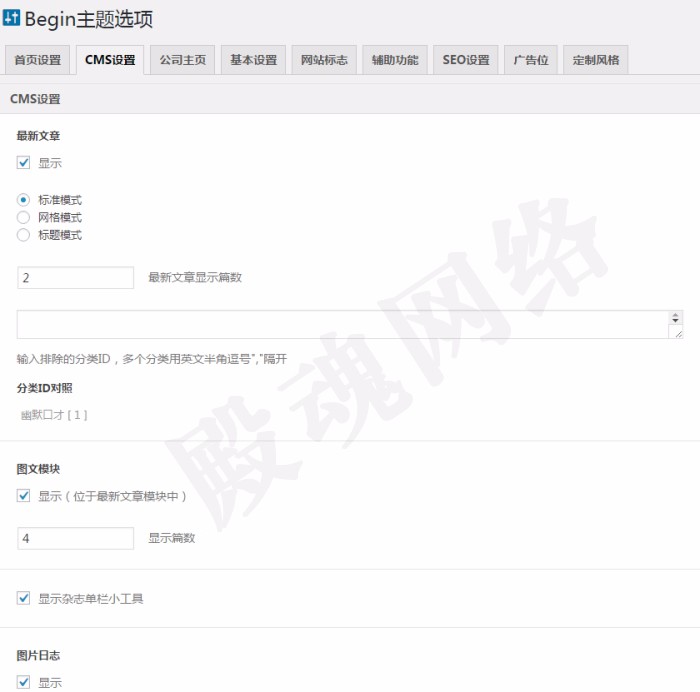The width and height of the screenshot is (700, 692).
Task: Open the 基本设置 tab
Action: (x=253, y=60)
